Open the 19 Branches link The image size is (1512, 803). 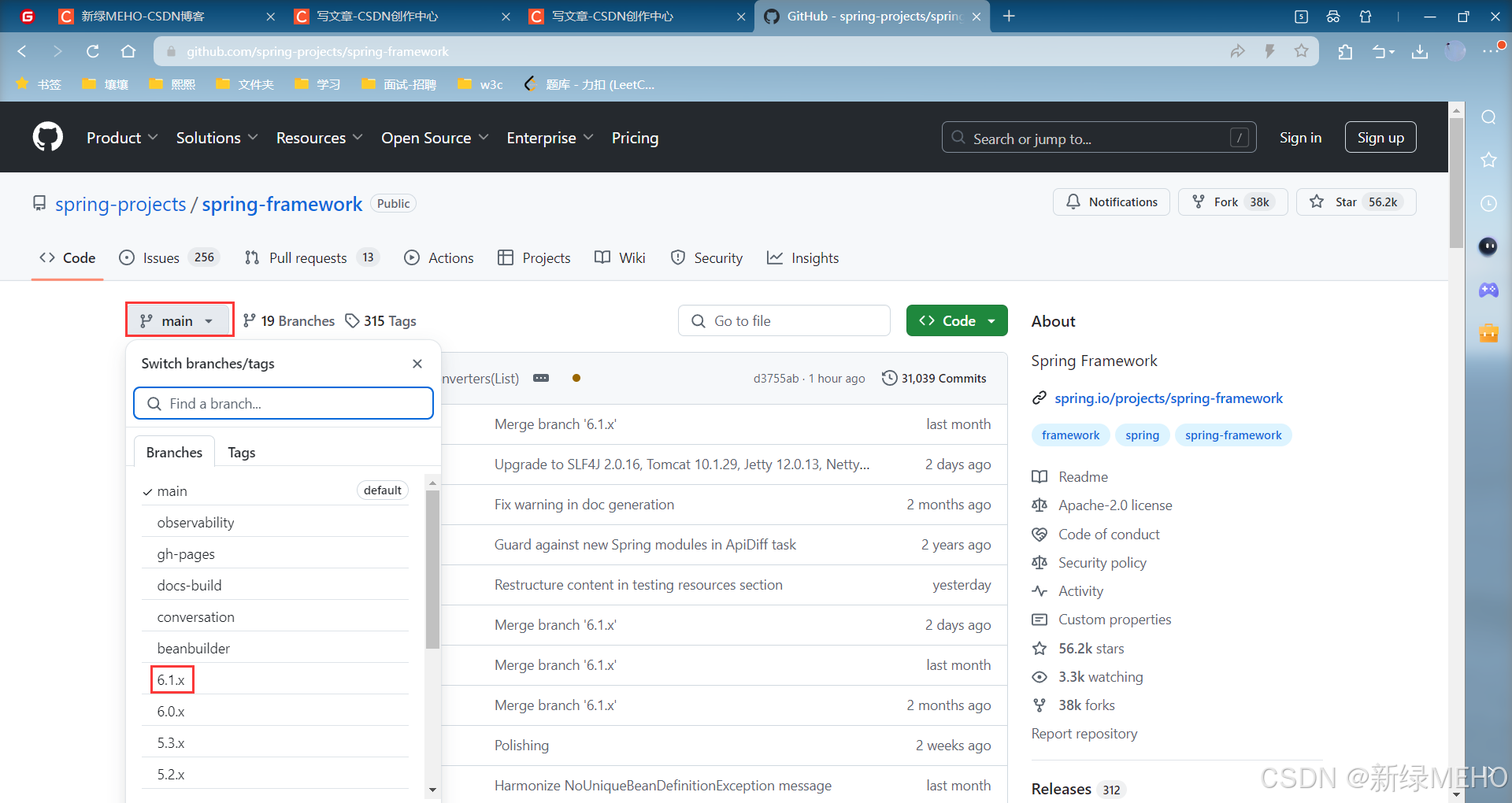289,320
